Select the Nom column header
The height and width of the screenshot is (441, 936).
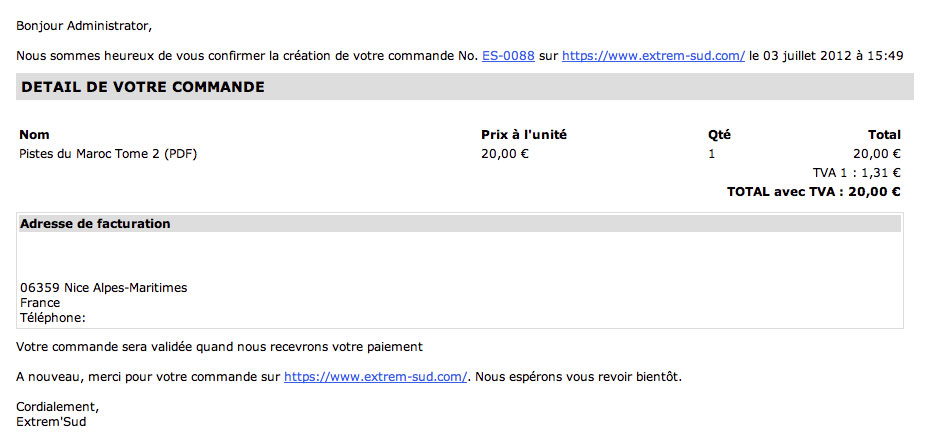(34, 135)
